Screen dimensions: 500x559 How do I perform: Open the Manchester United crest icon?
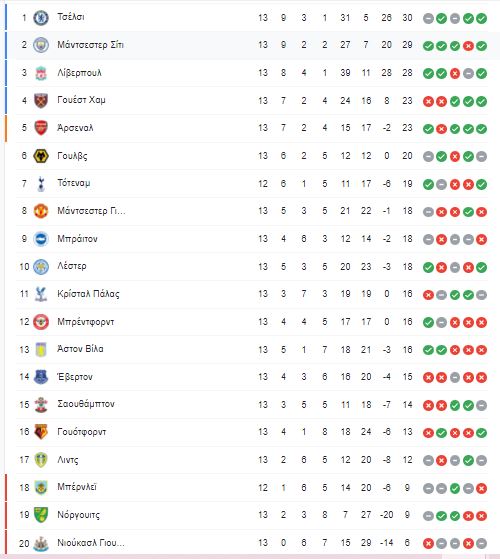41,211
